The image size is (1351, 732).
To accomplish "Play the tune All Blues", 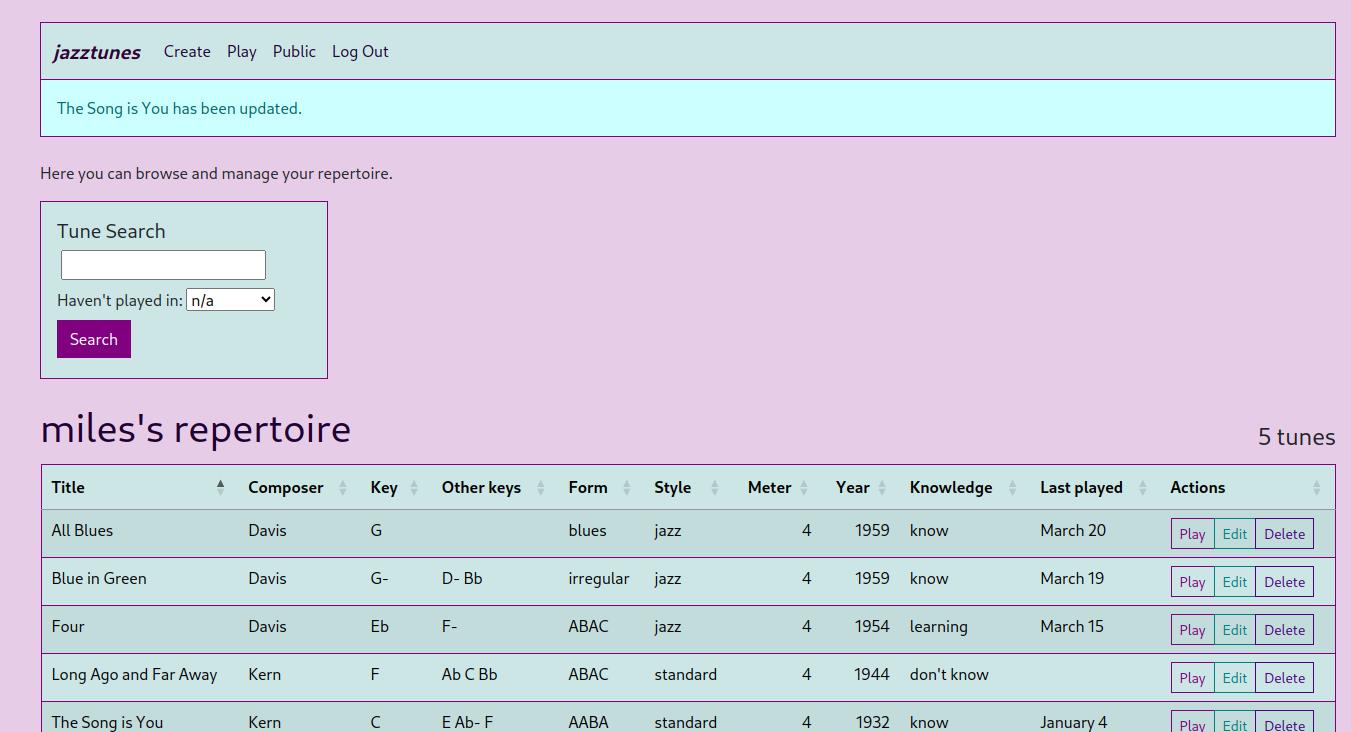I will 1192,534.
